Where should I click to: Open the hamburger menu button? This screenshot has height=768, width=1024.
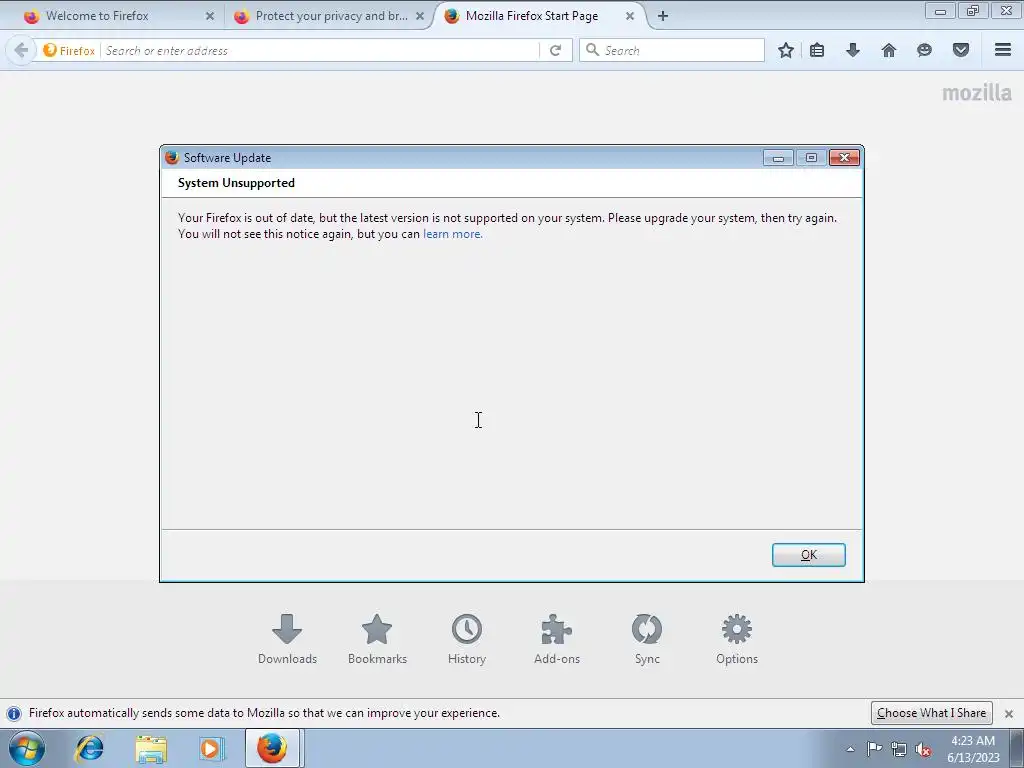(1003, 50)
